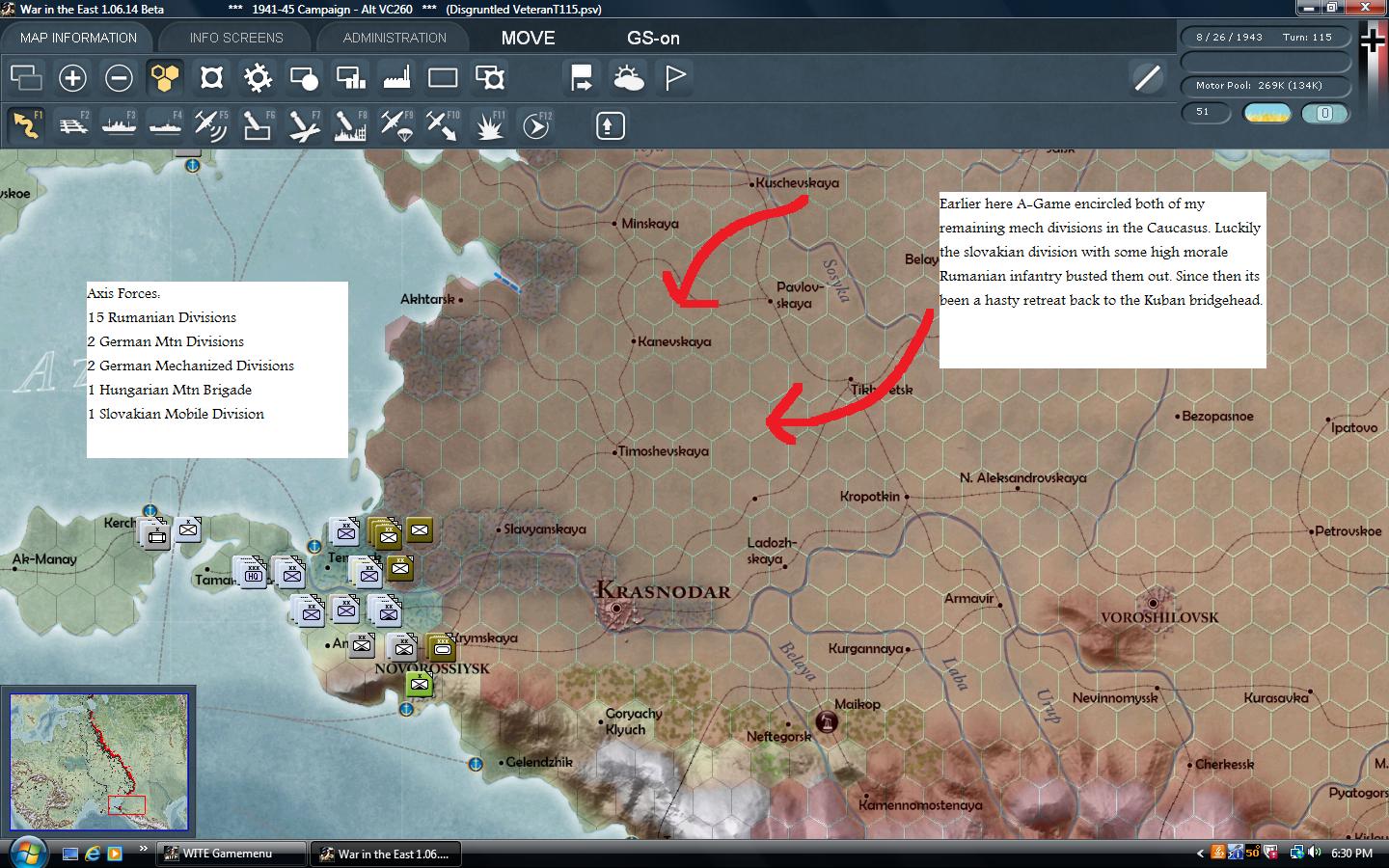
Task: Toggle the factory display icon
Action: coord(396,78)
